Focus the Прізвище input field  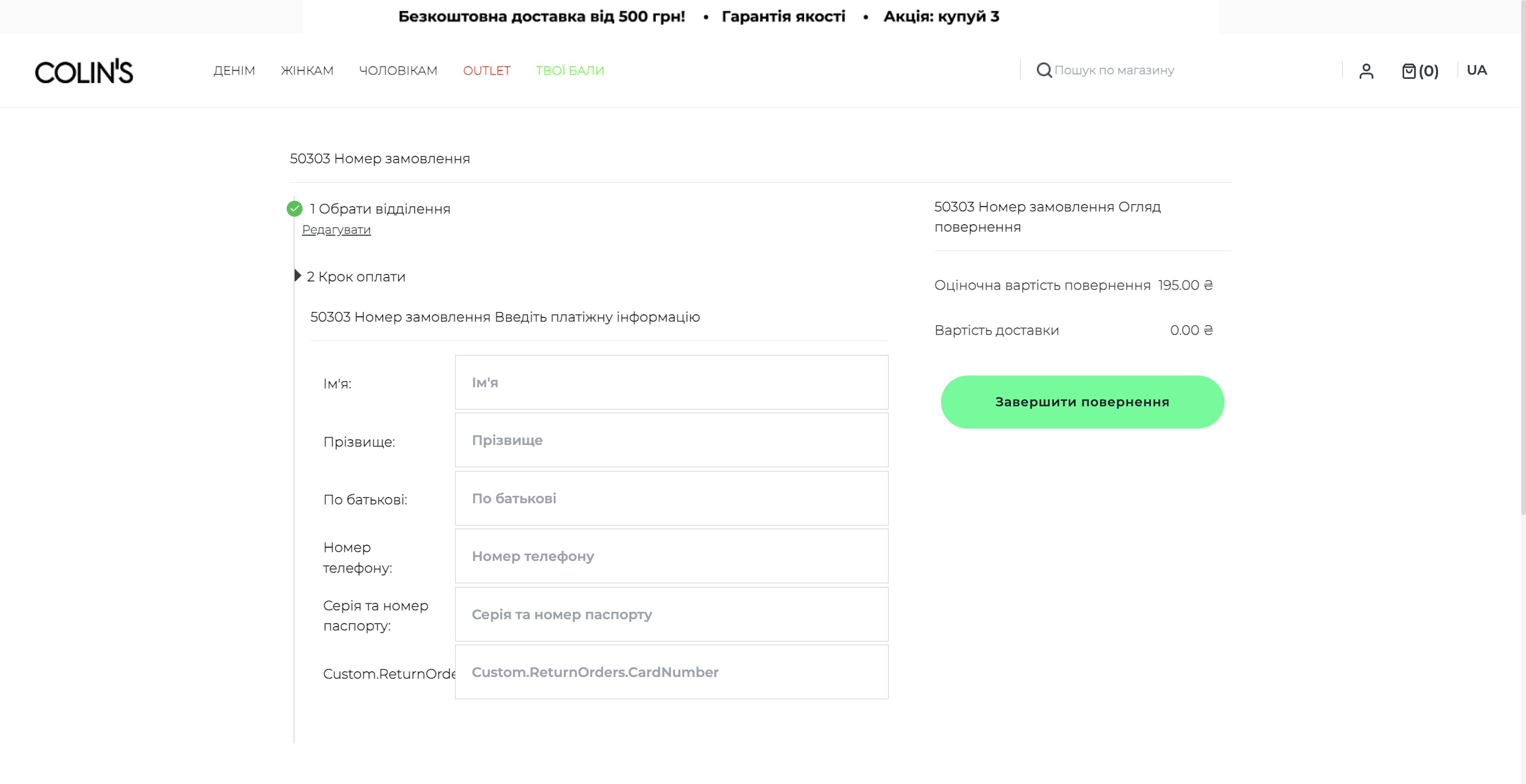pyautogui.click(x=671, y=440)
